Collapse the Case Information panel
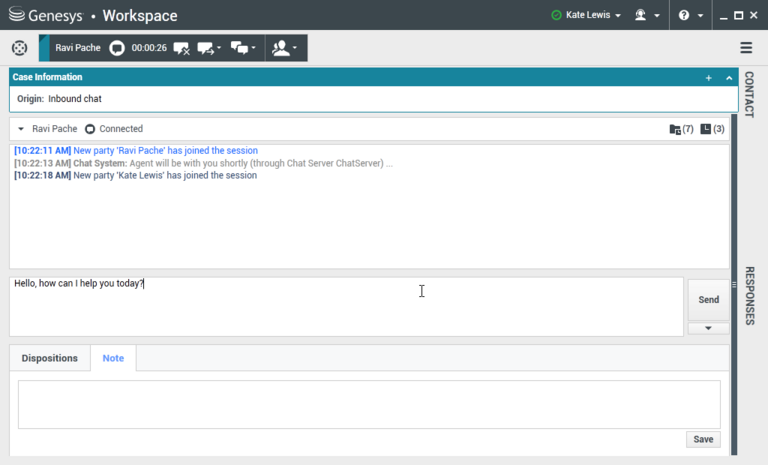The width and height of the screenshot is (768, 465). [728, 77]
